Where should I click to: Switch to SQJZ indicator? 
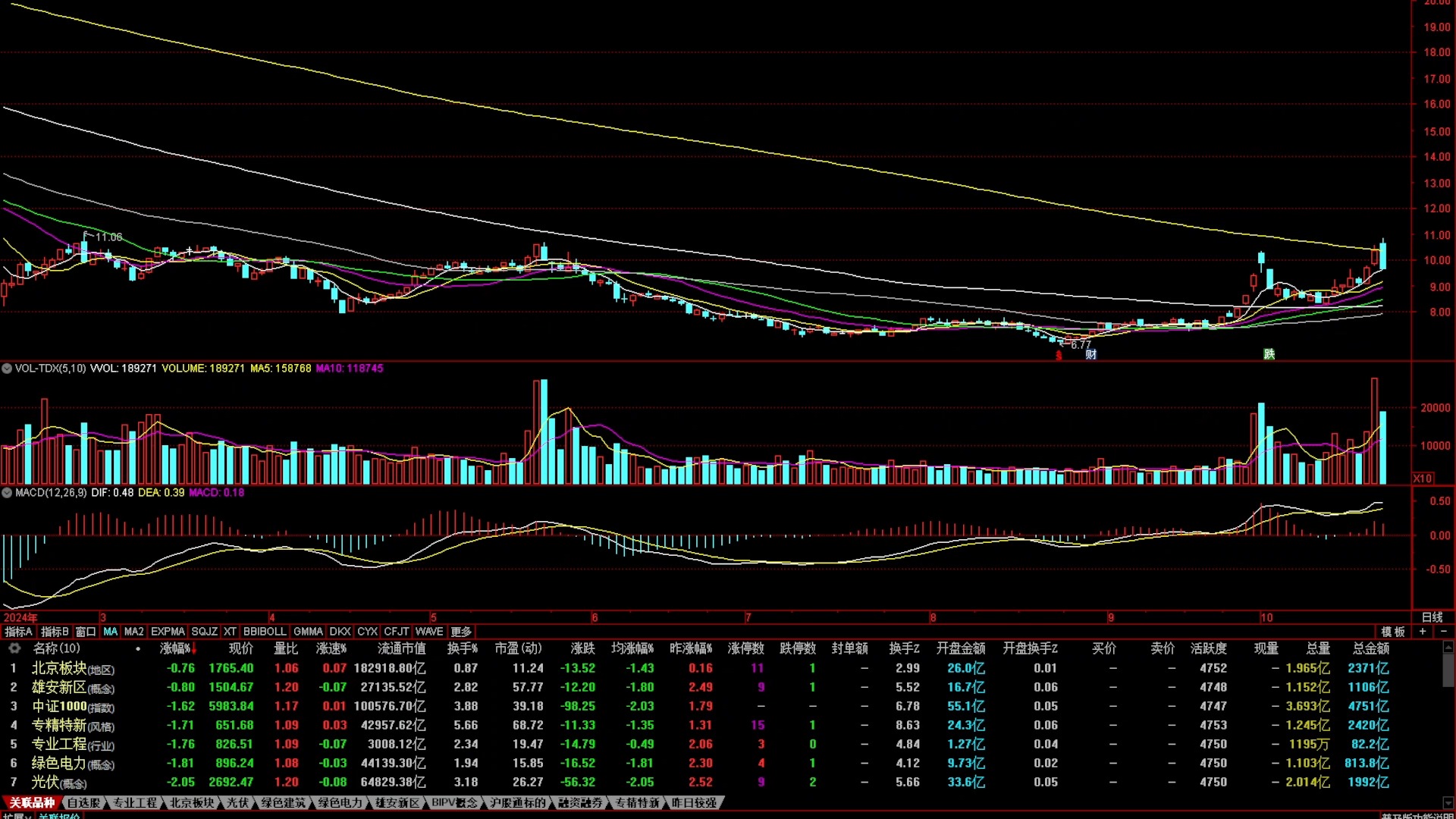tap(204, 632)
